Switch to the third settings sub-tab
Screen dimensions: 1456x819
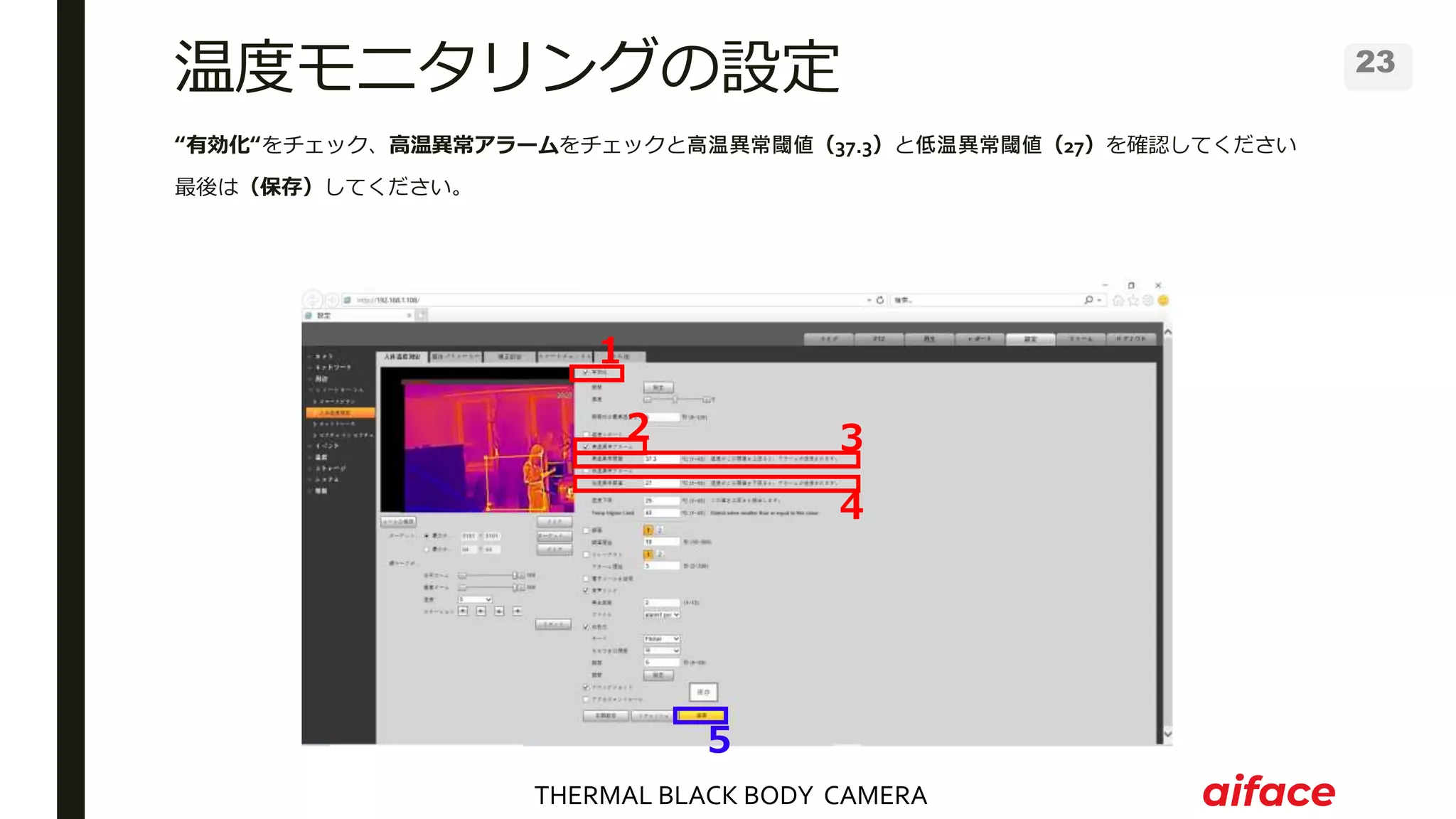click(x=509, y=356)
